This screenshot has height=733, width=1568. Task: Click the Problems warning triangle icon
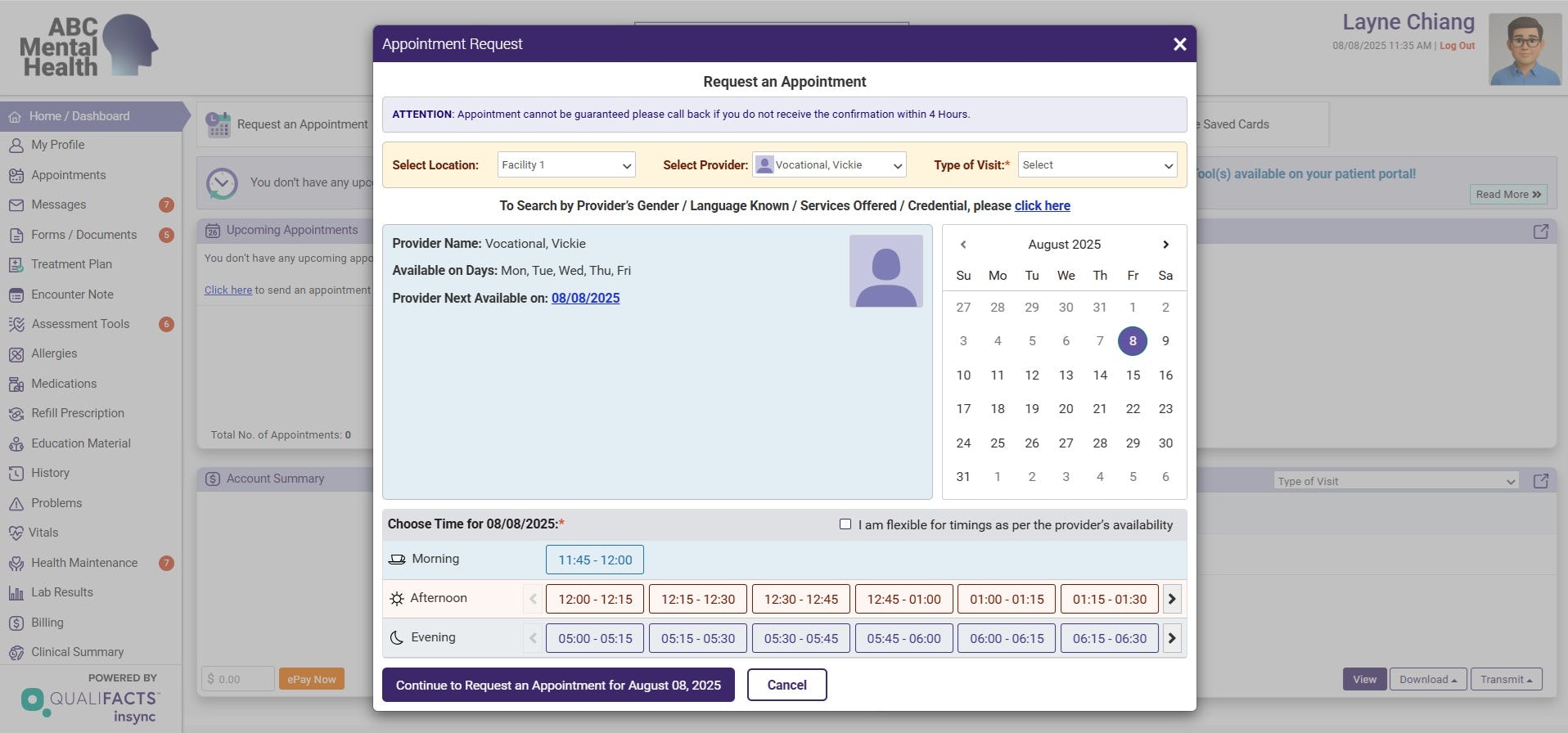[x=16, y=504]
